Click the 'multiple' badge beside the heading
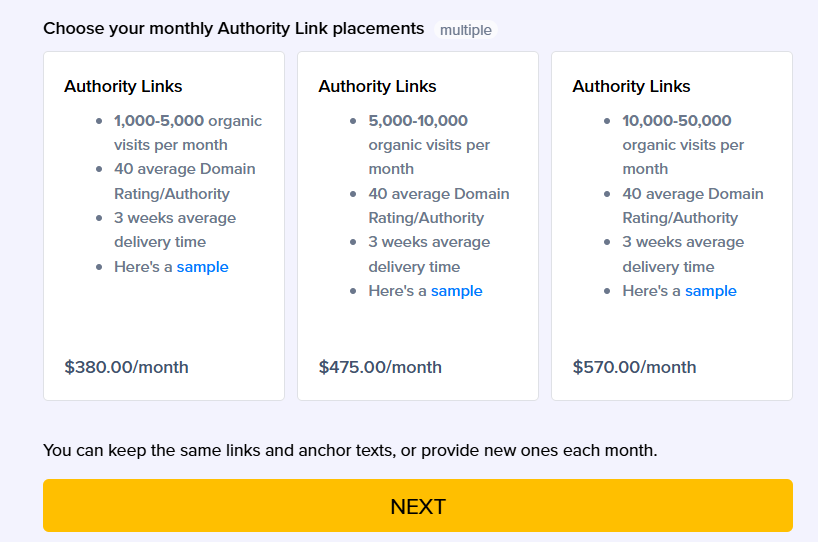 (466, 30)
